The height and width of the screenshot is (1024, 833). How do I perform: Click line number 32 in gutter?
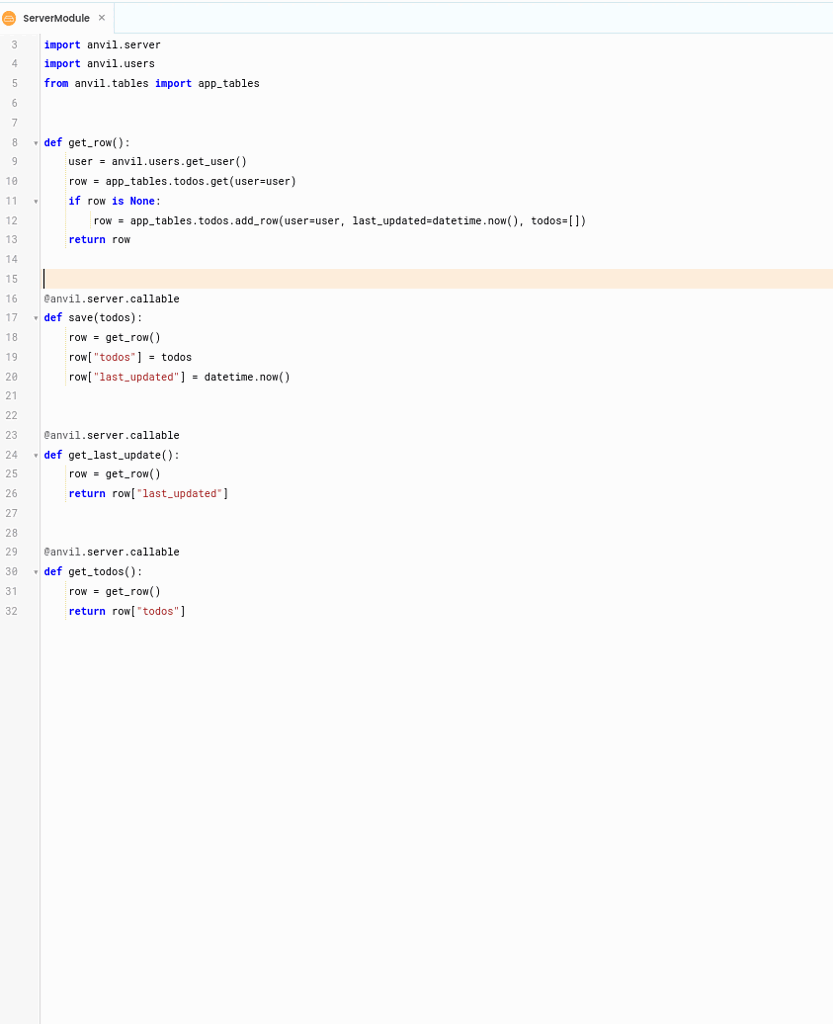12,611
